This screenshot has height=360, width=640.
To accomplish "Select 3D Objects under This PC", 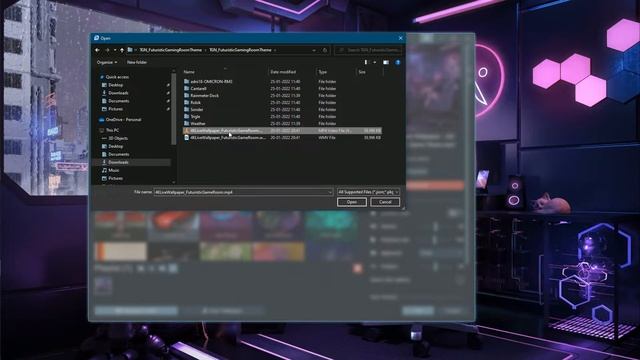I will click(118, 138).
